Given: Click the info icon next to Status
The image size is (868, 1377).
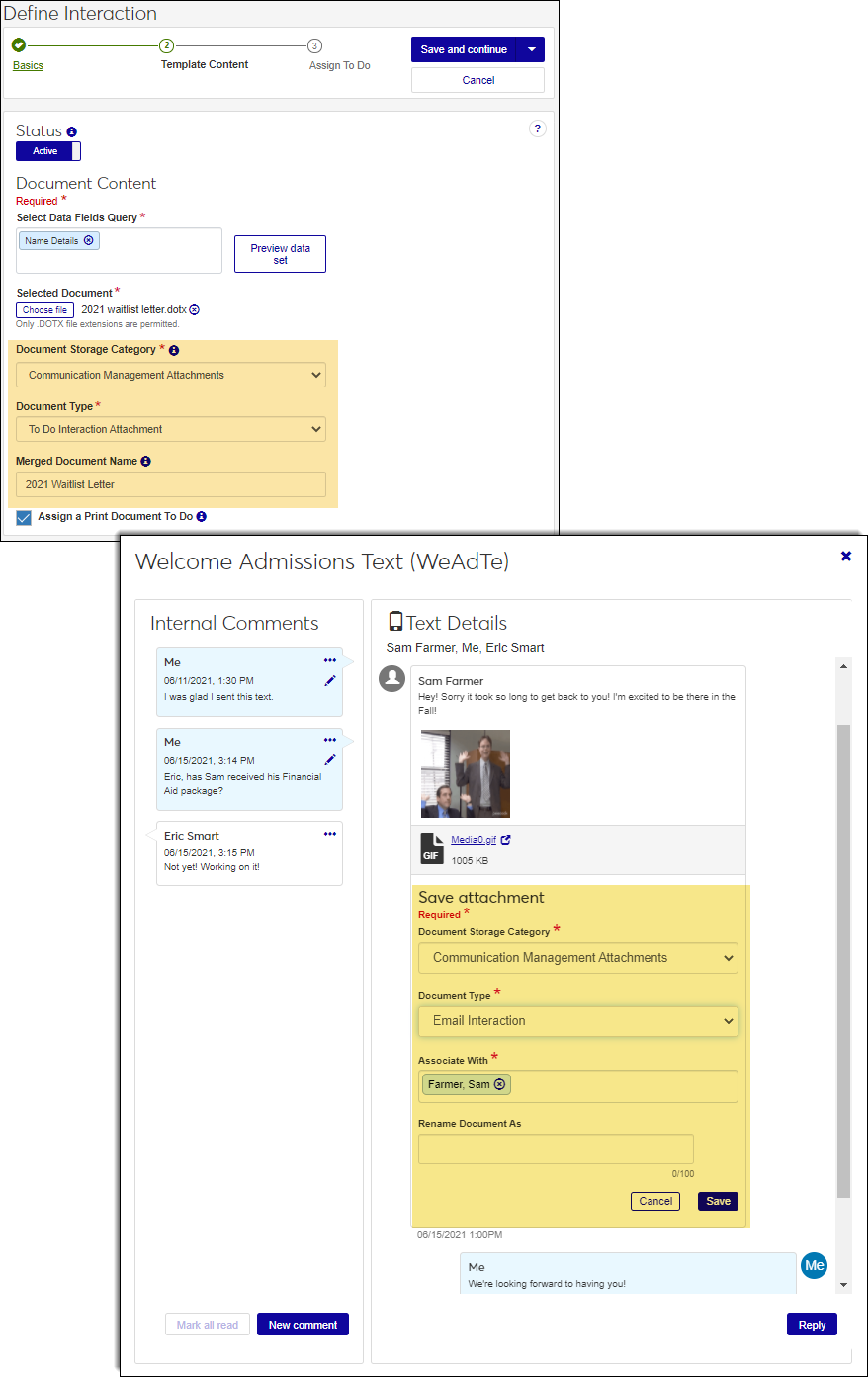Looking at the screenshot, I should [x=72, y=132].
